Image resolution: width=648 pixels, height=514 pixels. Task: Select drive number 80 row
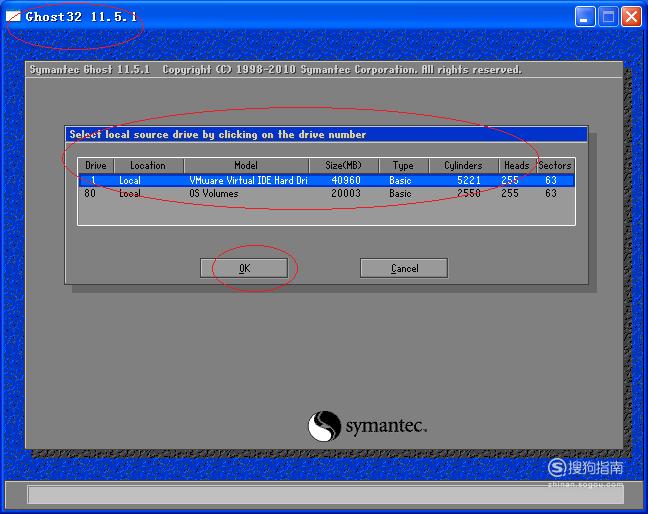click(x=326, y=193)
